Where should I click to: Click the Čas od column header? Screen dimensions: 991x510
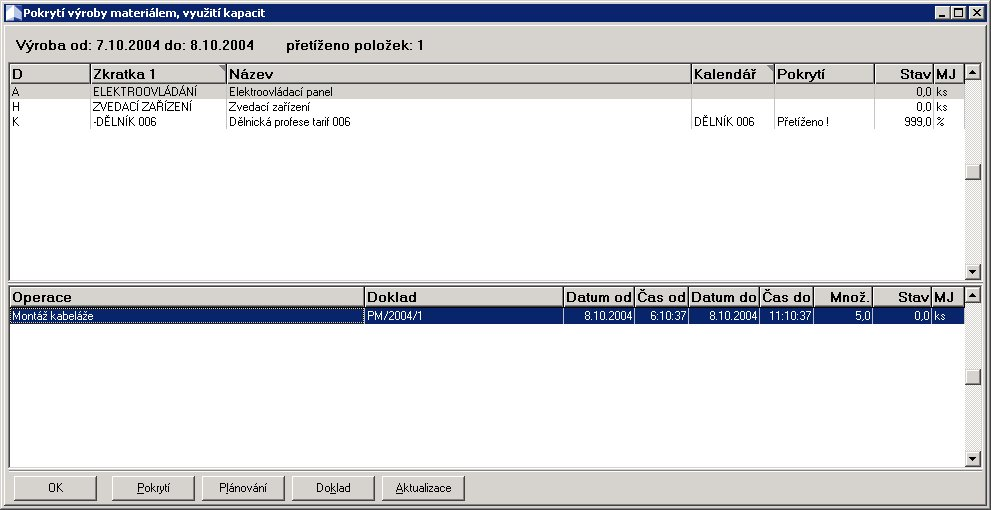coord(662,297)
